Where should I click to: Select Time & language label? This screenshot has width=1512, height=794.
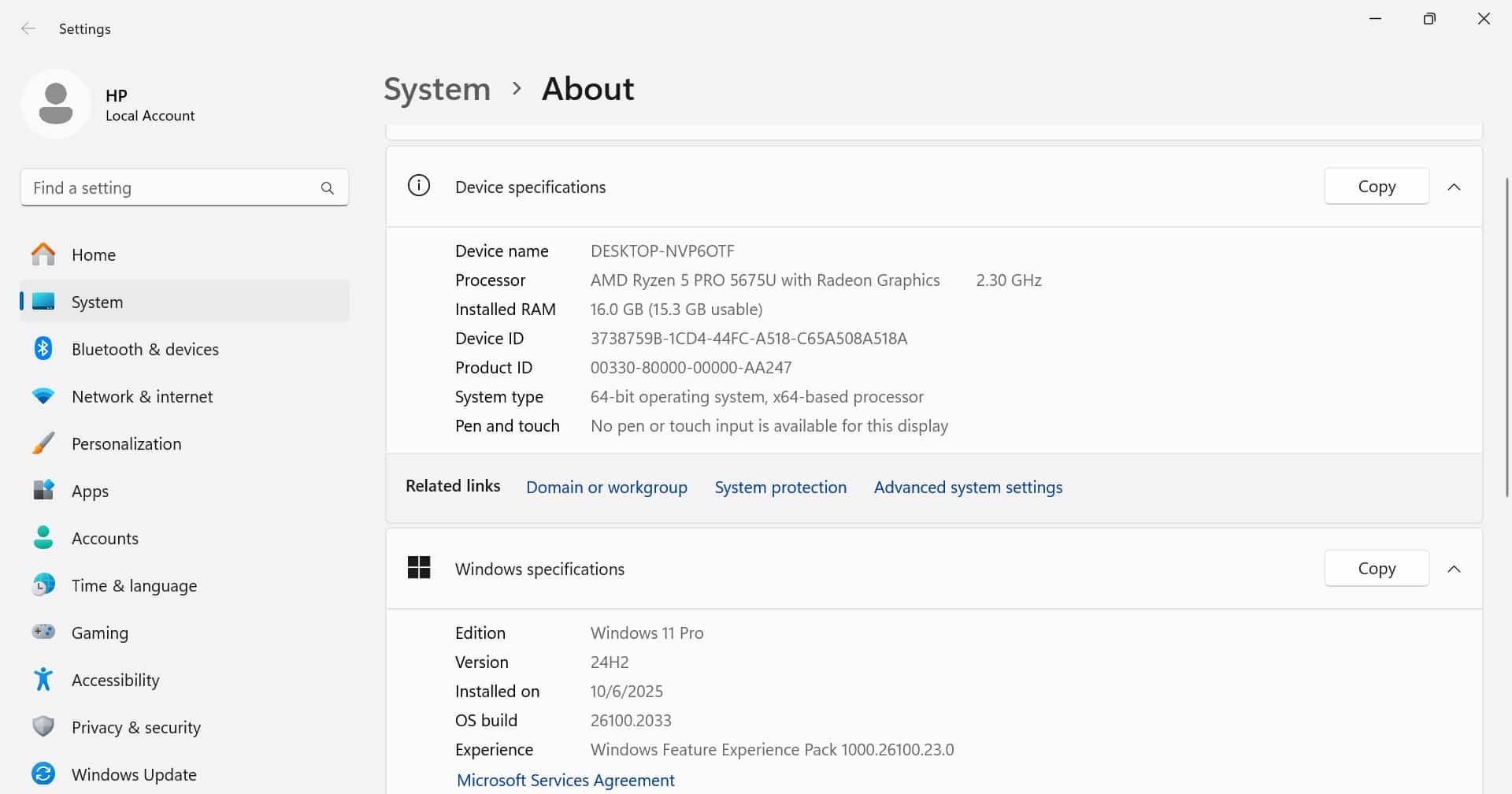[134, 586]
